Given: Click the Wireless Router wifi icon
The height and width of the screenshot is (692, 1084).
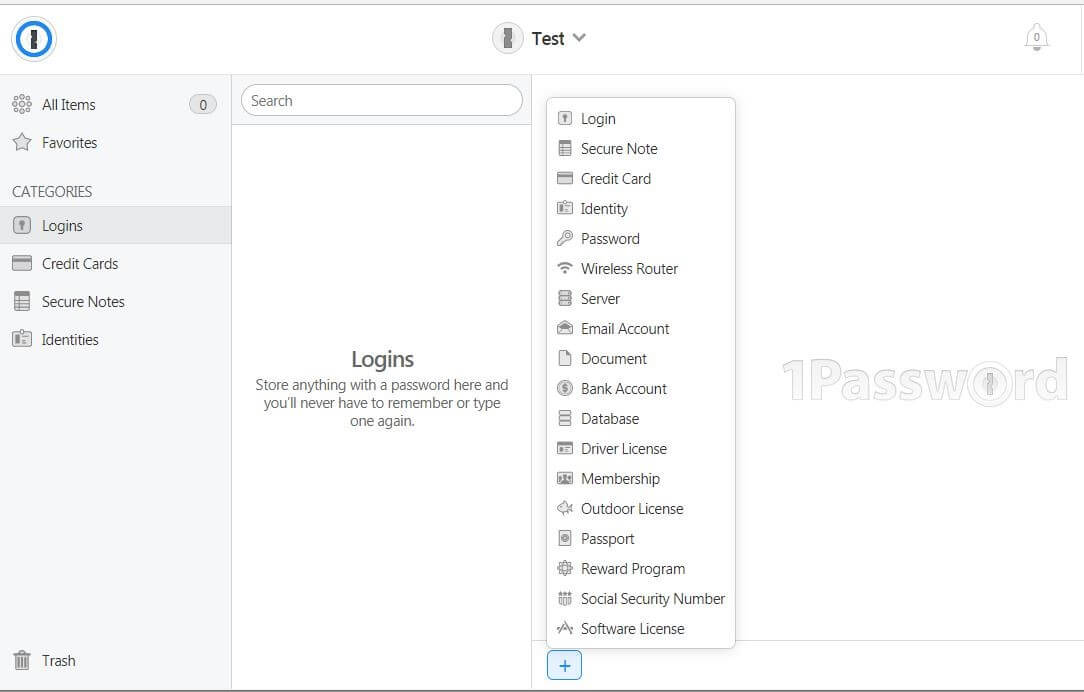Looking at the screenshot, I should pyautogui.click(x=565, y=268).
